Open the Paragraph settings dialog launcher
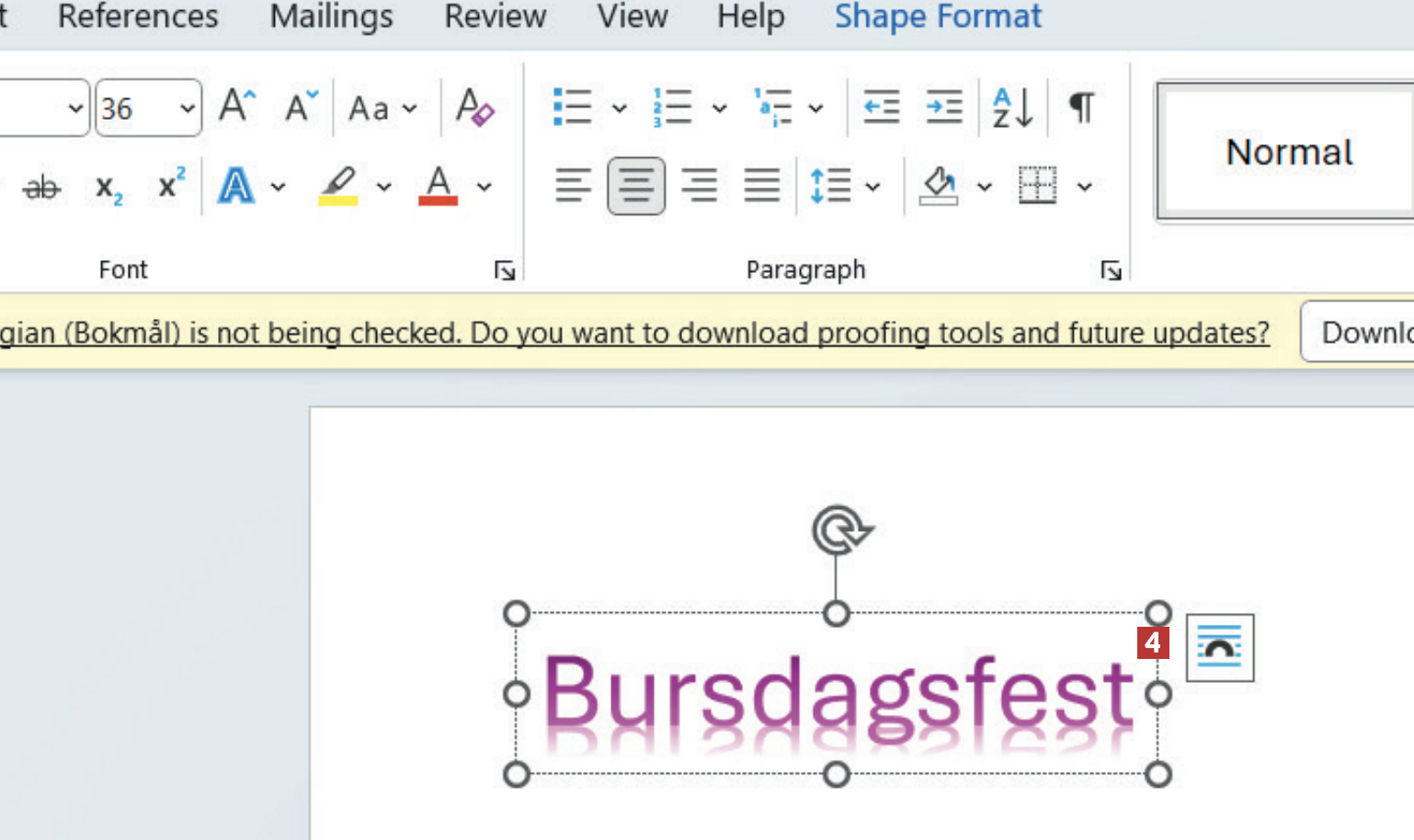 point(1112,270)
